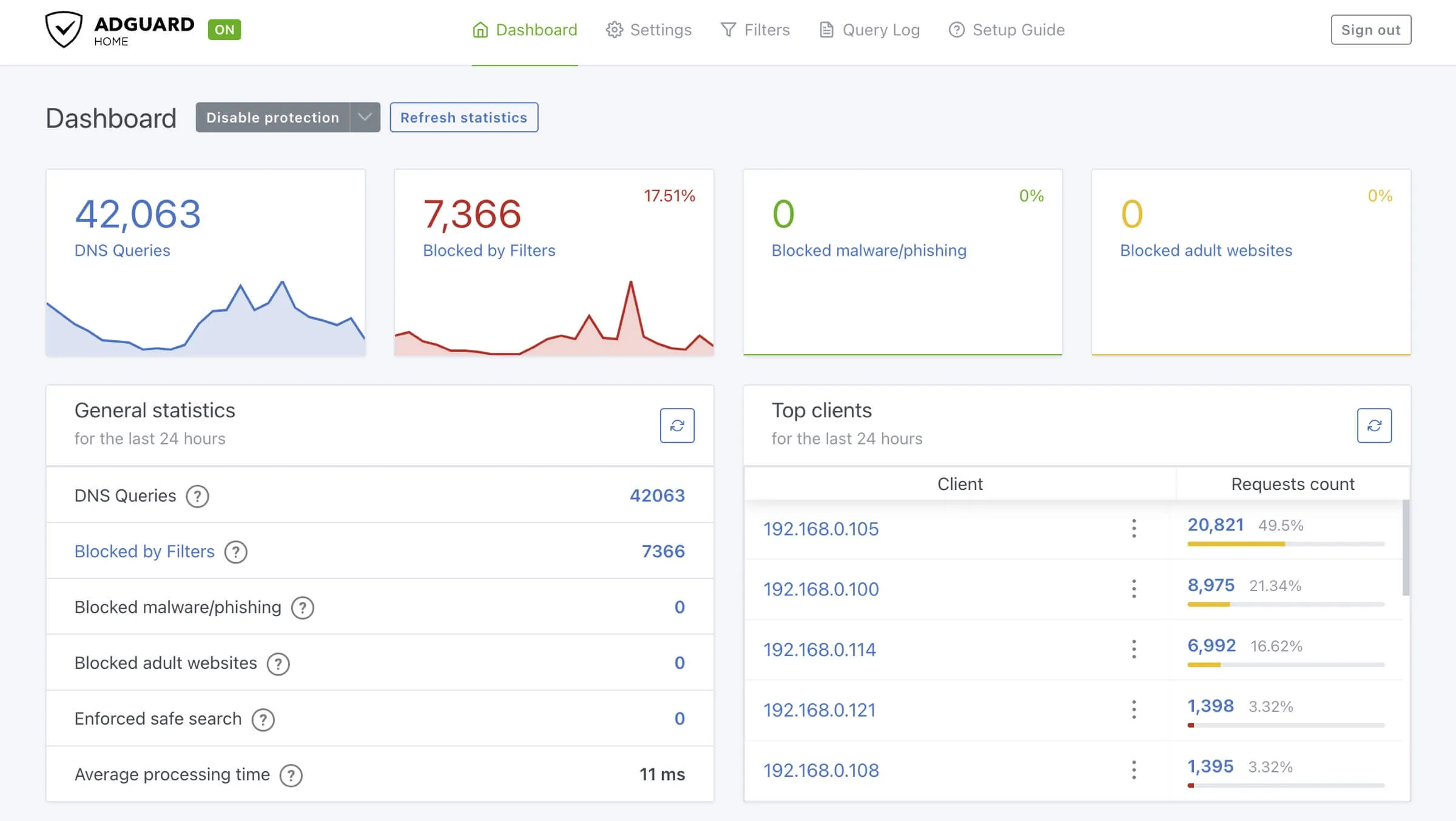The height and width of the screenshot is (821, 1456).
Task: Click the AdGuard Home shield logo icon
Action: click(x=62, y=29)
